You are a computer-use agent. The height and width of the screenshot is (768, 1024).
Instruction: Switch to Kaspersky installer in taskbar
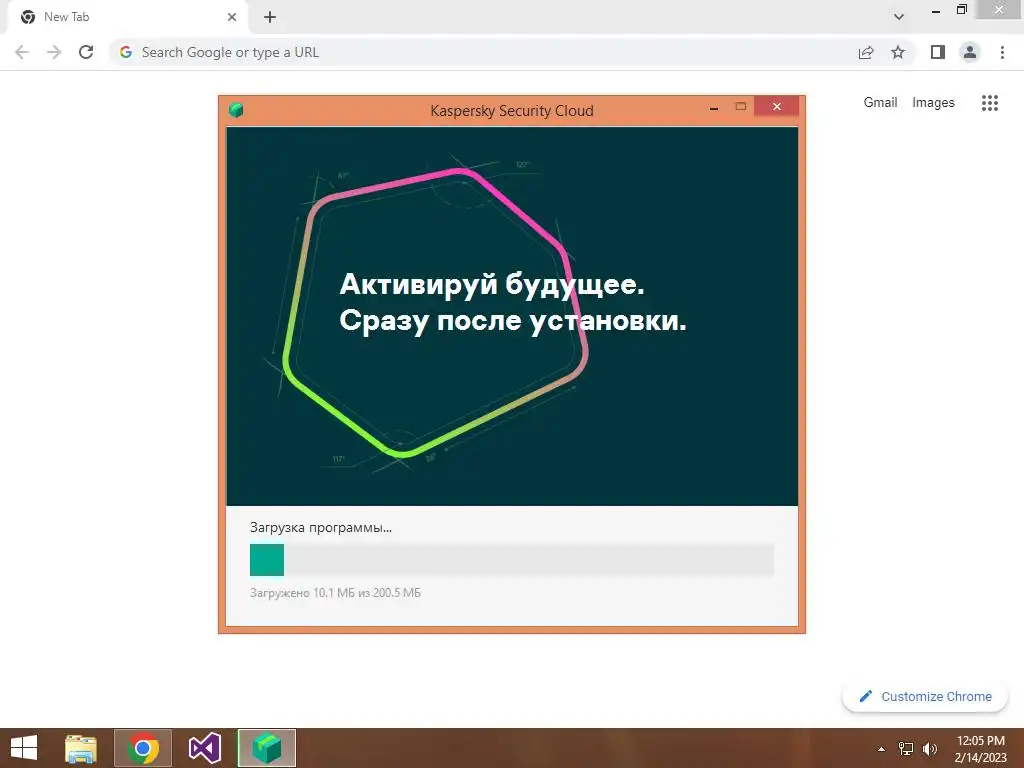click(266, 748)
